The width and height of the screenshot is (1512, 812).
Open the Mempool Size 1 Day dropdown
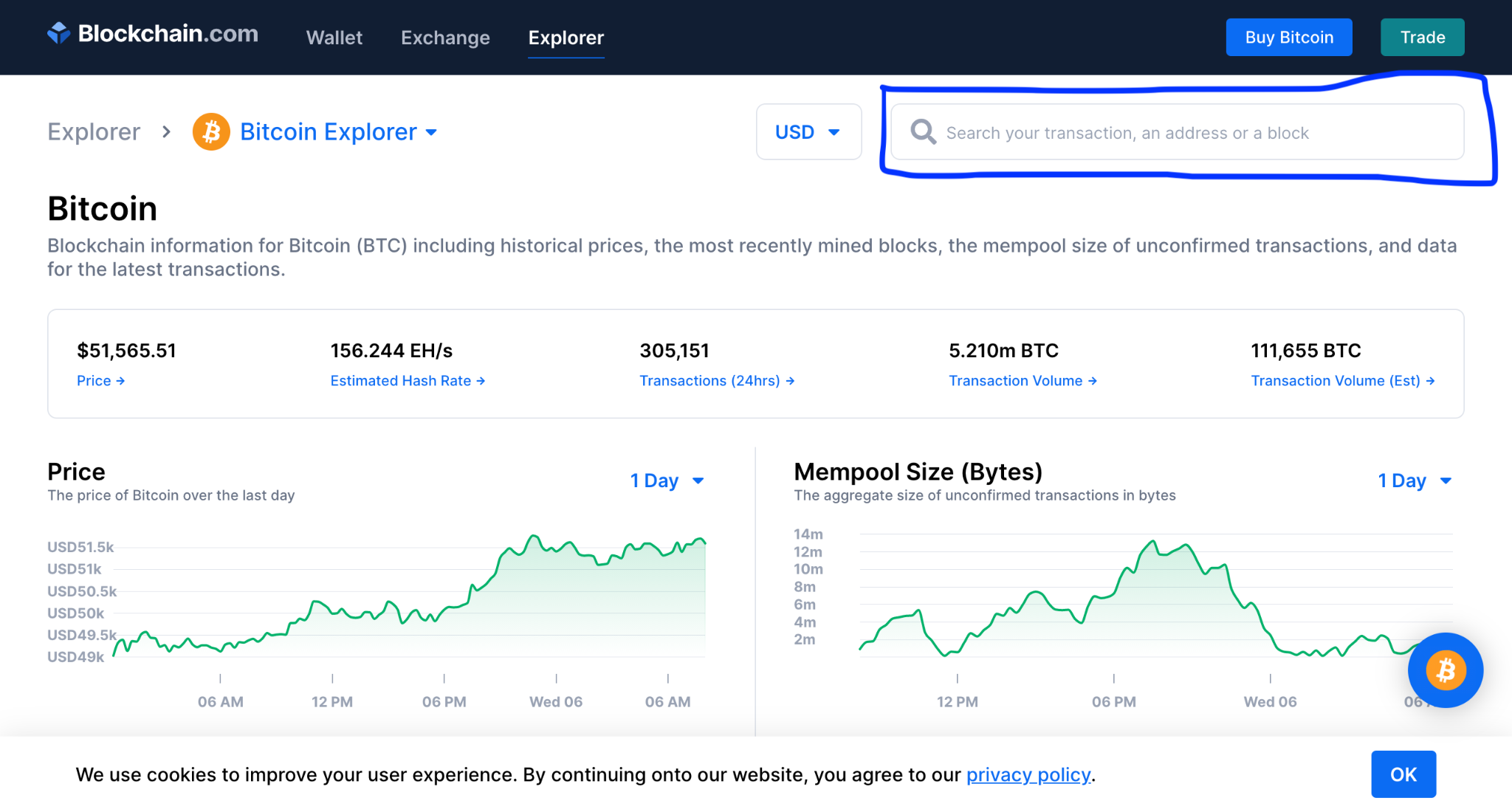pyautogui.click(x=1415, y=481)
